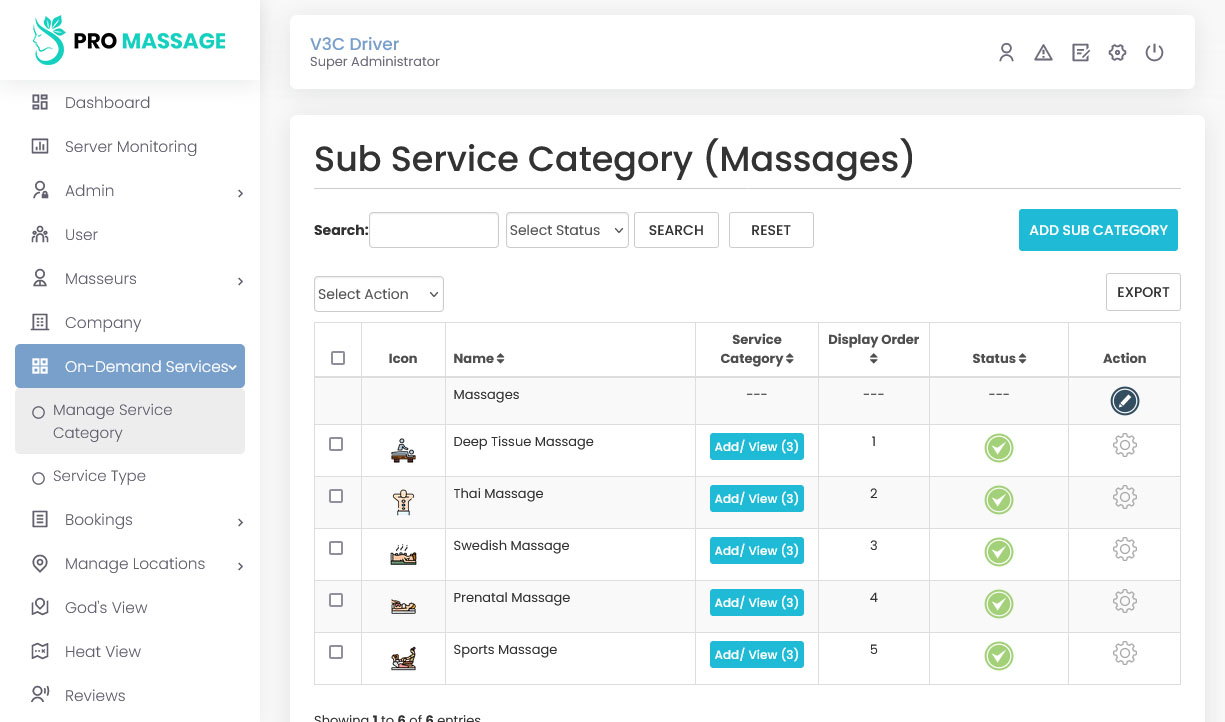
Task: Click the Reviews icon in sidebar
Action: click(x=40, y=695)
